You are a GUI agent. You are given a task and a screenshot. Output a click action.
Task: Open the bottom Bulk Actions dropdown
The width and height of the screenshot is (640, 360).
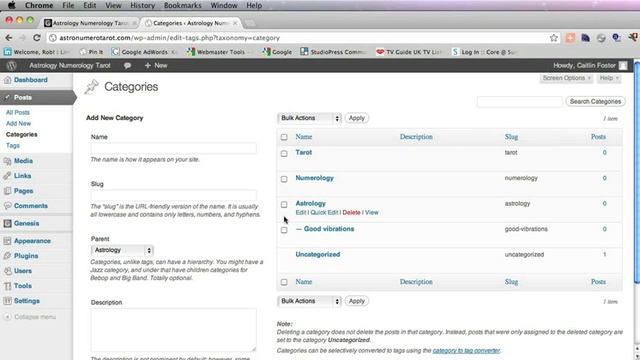coord(309,301)
